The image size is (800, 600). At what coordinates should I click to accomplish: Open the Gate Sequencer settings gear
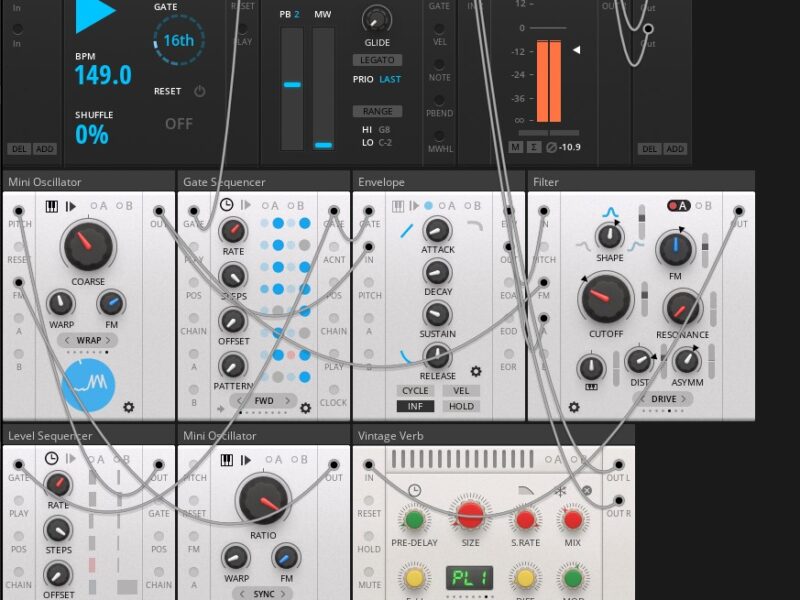305,408
